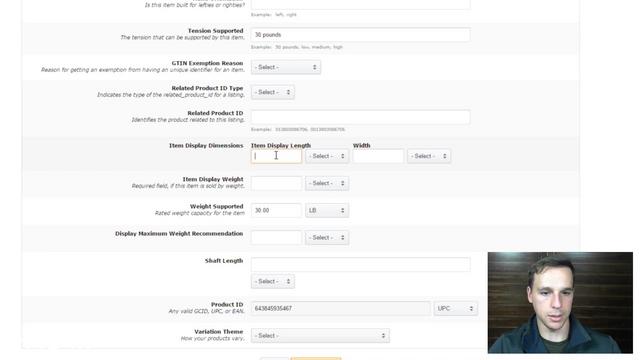The height and width of the screenshot is (360, 640).
Task: Click the Product ID input field
Action: click(x=341, y=309)
